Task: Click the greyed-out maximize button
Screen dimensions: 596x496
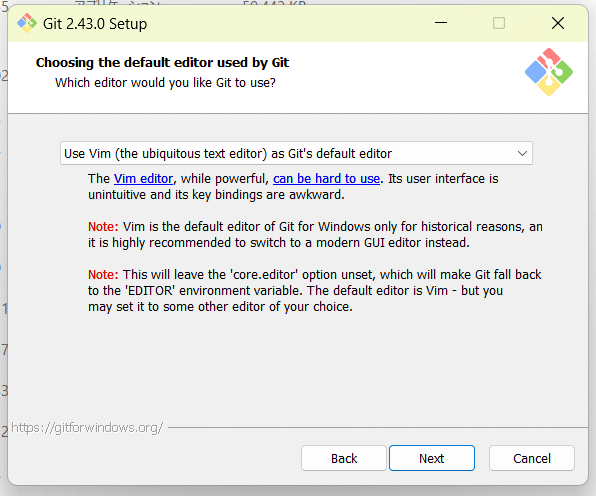Action: [x=499, y=23]
